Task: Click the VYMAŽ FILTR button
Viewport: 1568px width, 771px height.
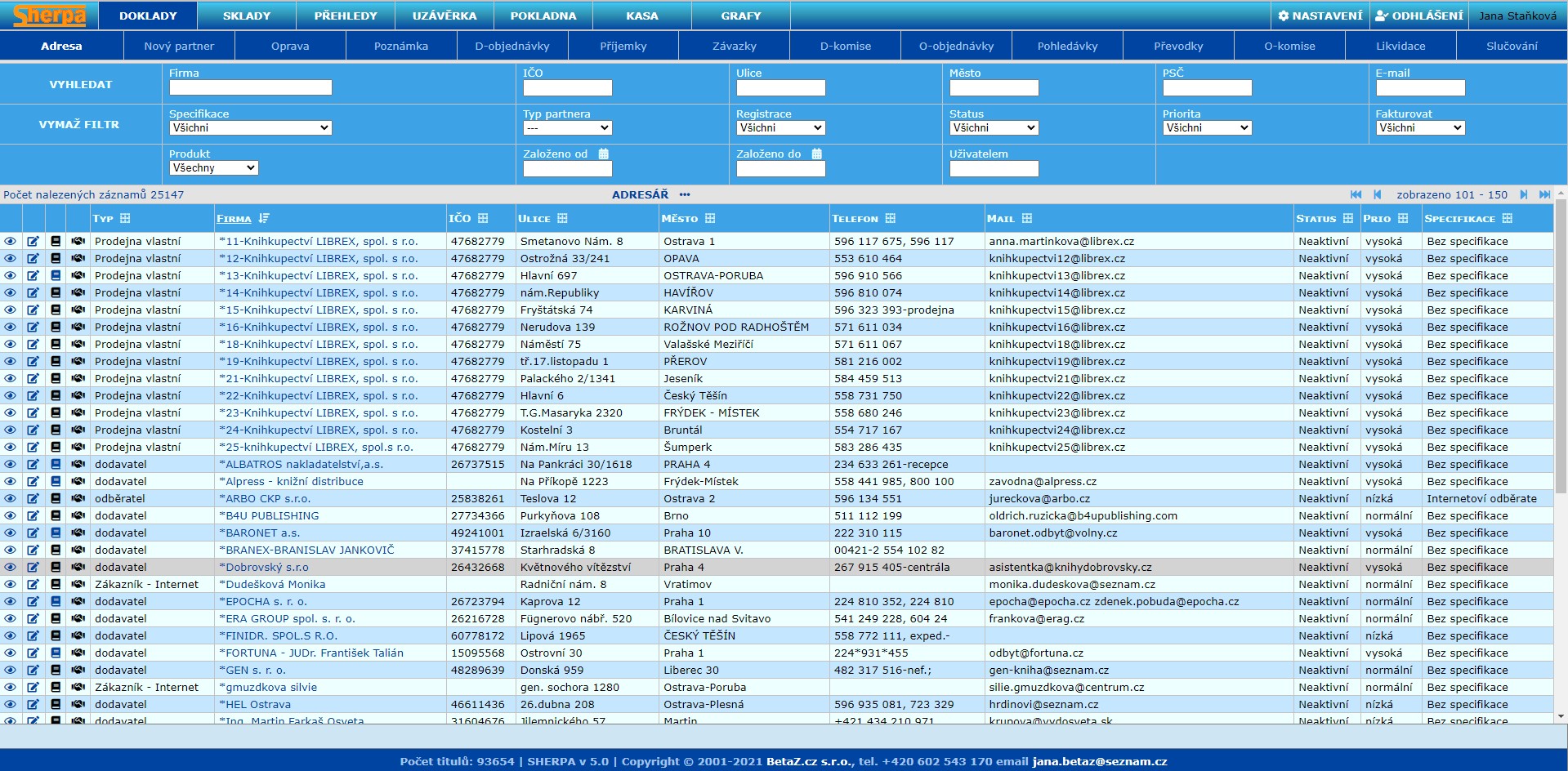Action: 79,125
